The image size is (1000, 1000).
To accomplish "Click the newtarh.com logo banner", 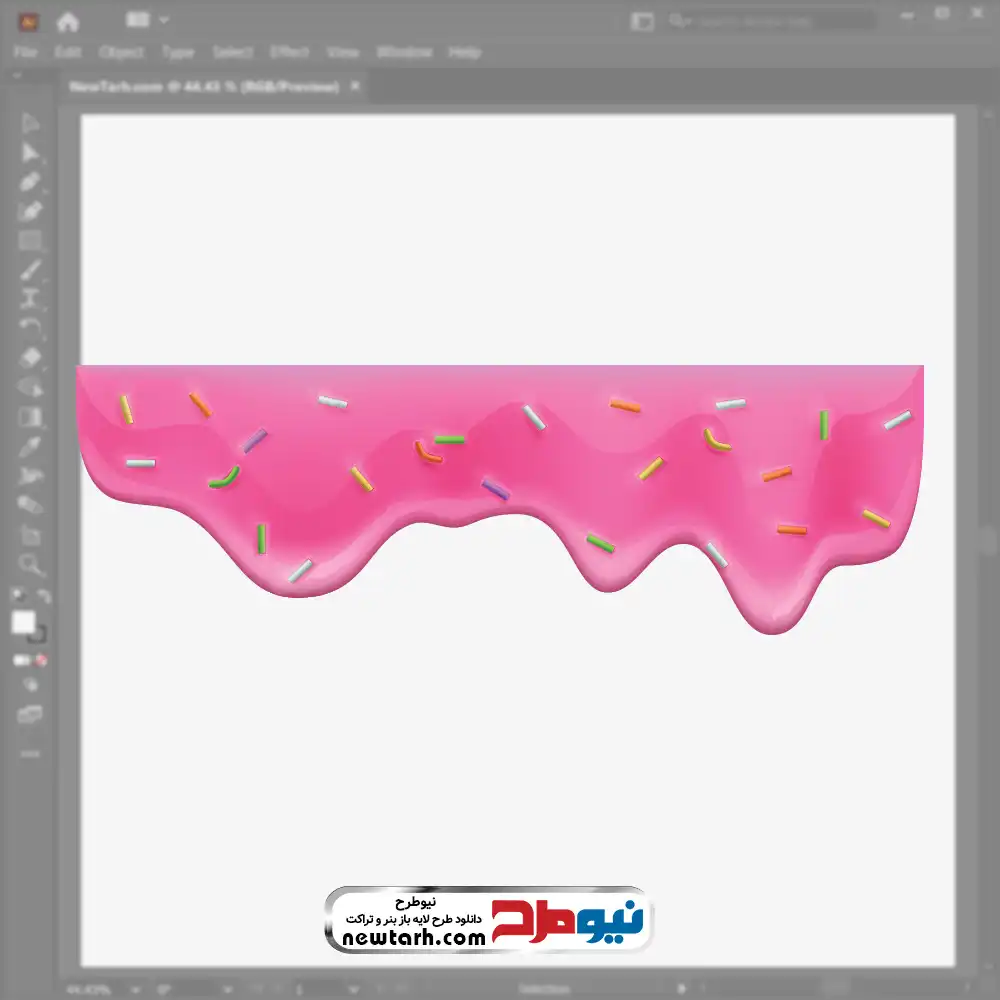I will click(488, 920).
